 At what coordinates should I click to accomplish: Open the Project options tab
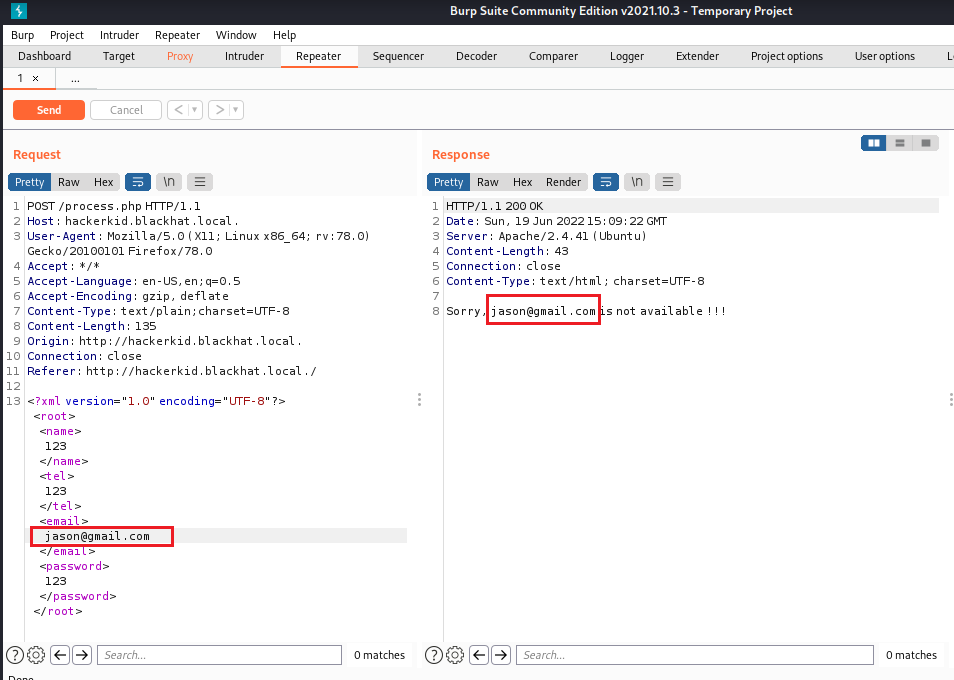click(787, 57)
